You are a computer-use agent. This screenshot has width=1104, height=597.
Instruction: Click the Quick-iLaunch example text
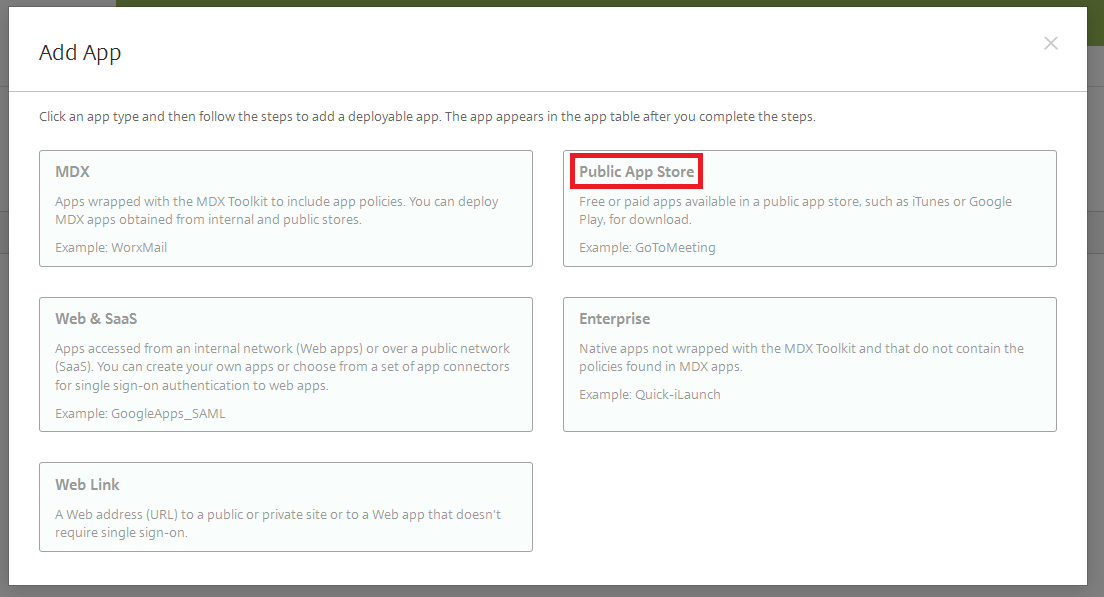click(x=650, y=394)
